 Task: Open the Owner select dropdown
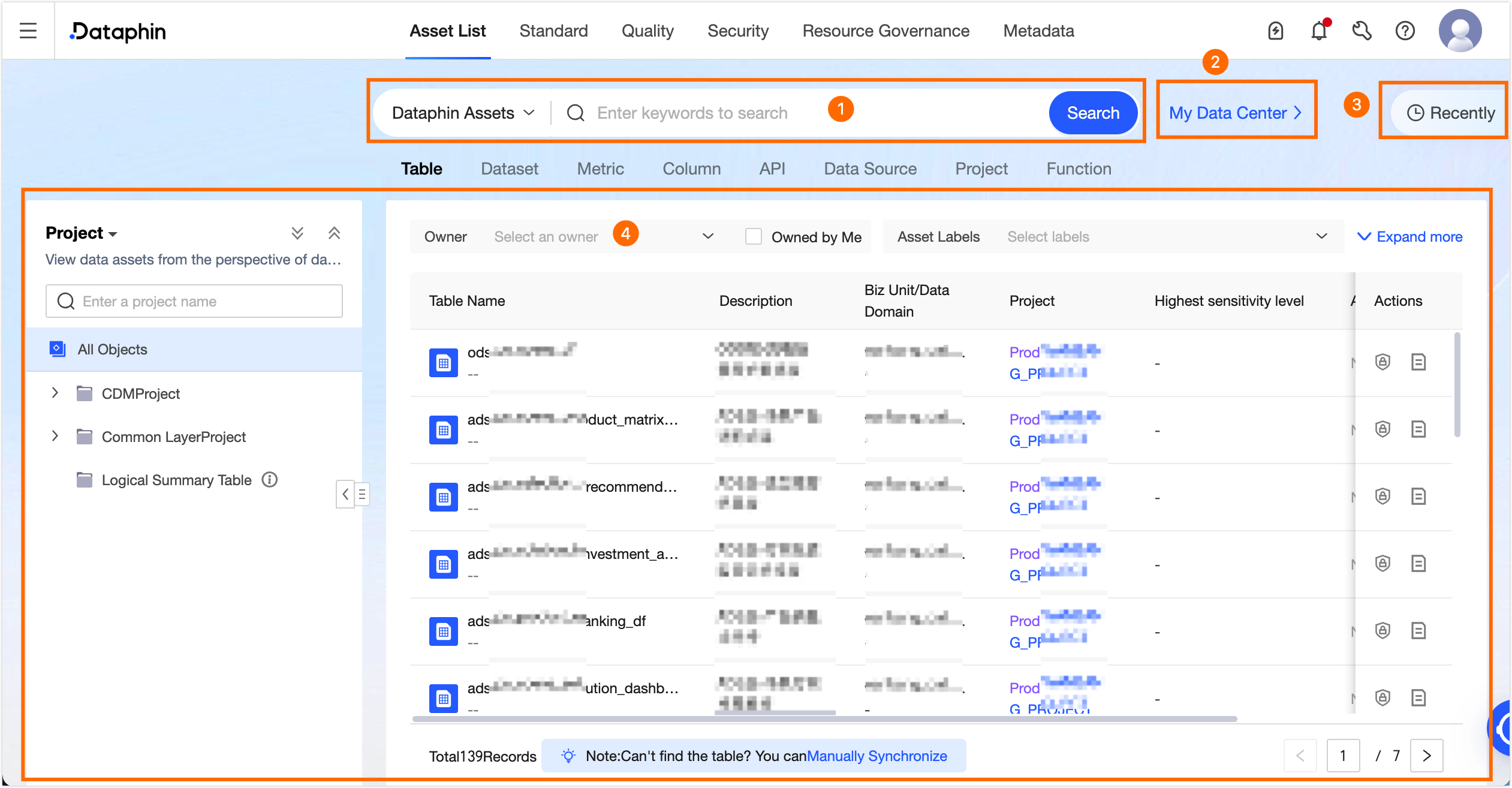(x=603, y=237)
